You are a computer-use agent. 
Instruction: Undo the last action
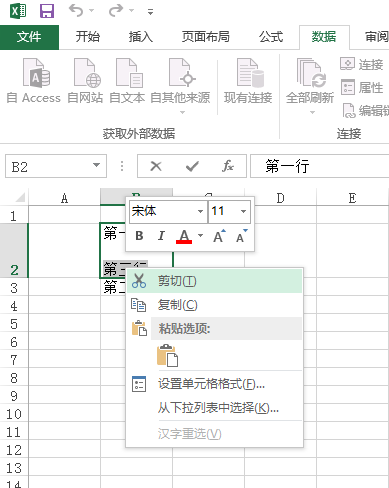click(76, 11)
